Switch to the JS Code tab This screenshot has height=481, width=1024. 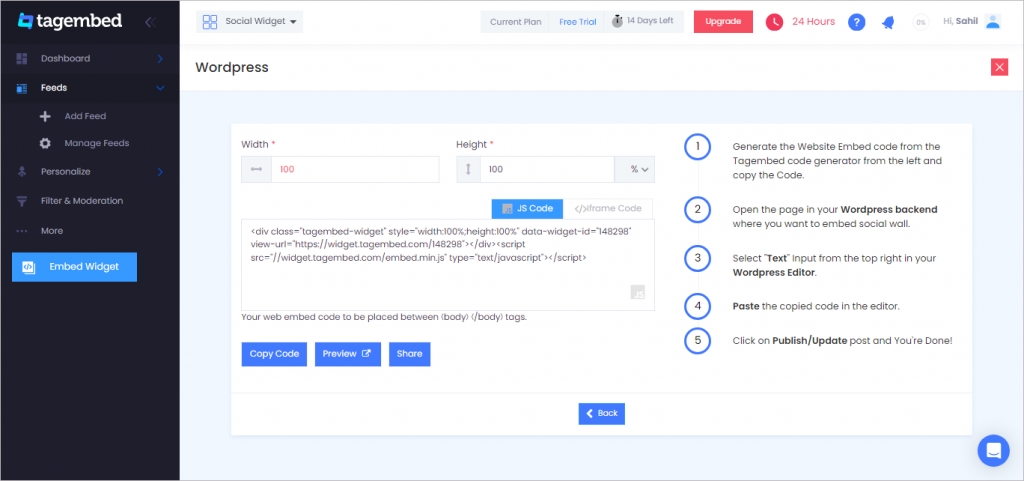pyautogui.click(x=527, y=209)
